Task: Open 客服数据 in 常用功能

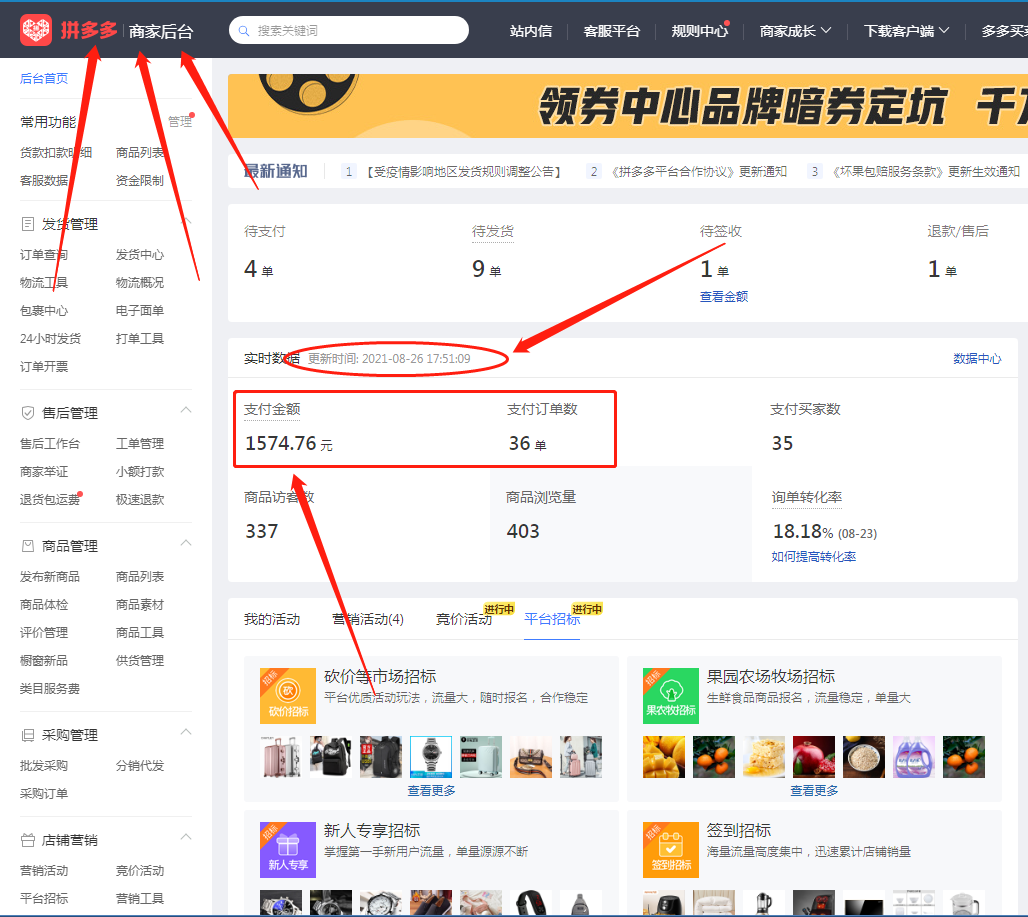Action: 44,181
